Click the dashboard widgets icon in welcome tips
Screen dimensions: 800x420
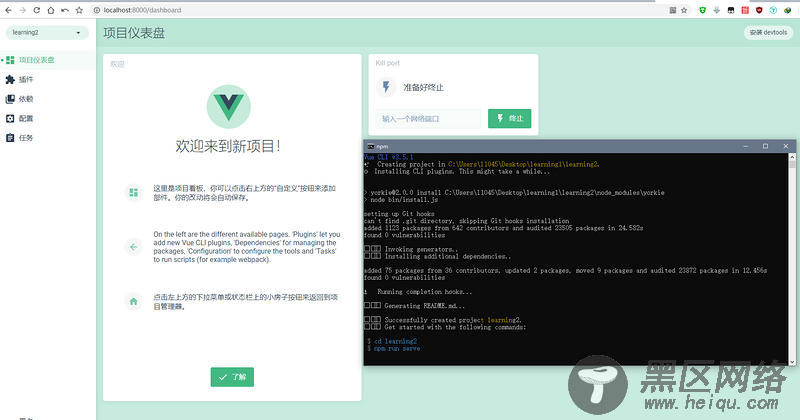click(x=134, y=192)
